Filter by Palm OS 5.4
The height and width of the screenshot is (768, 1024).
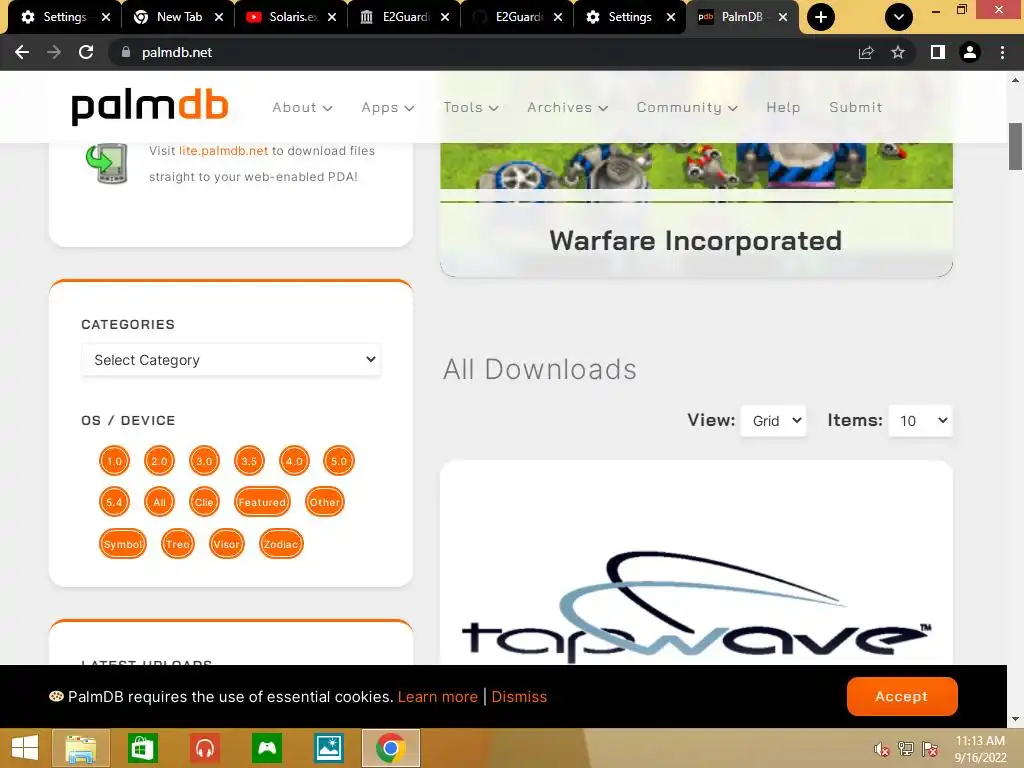pyautogui.click(x=114, y=502)
